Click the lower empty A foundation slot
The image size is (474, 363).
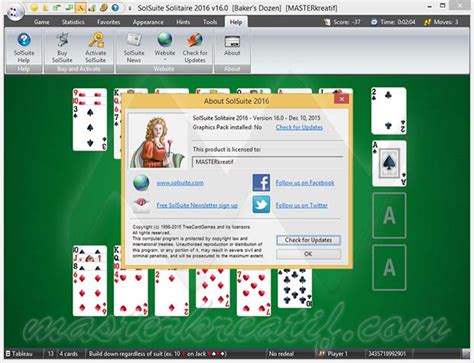point(389,267)
